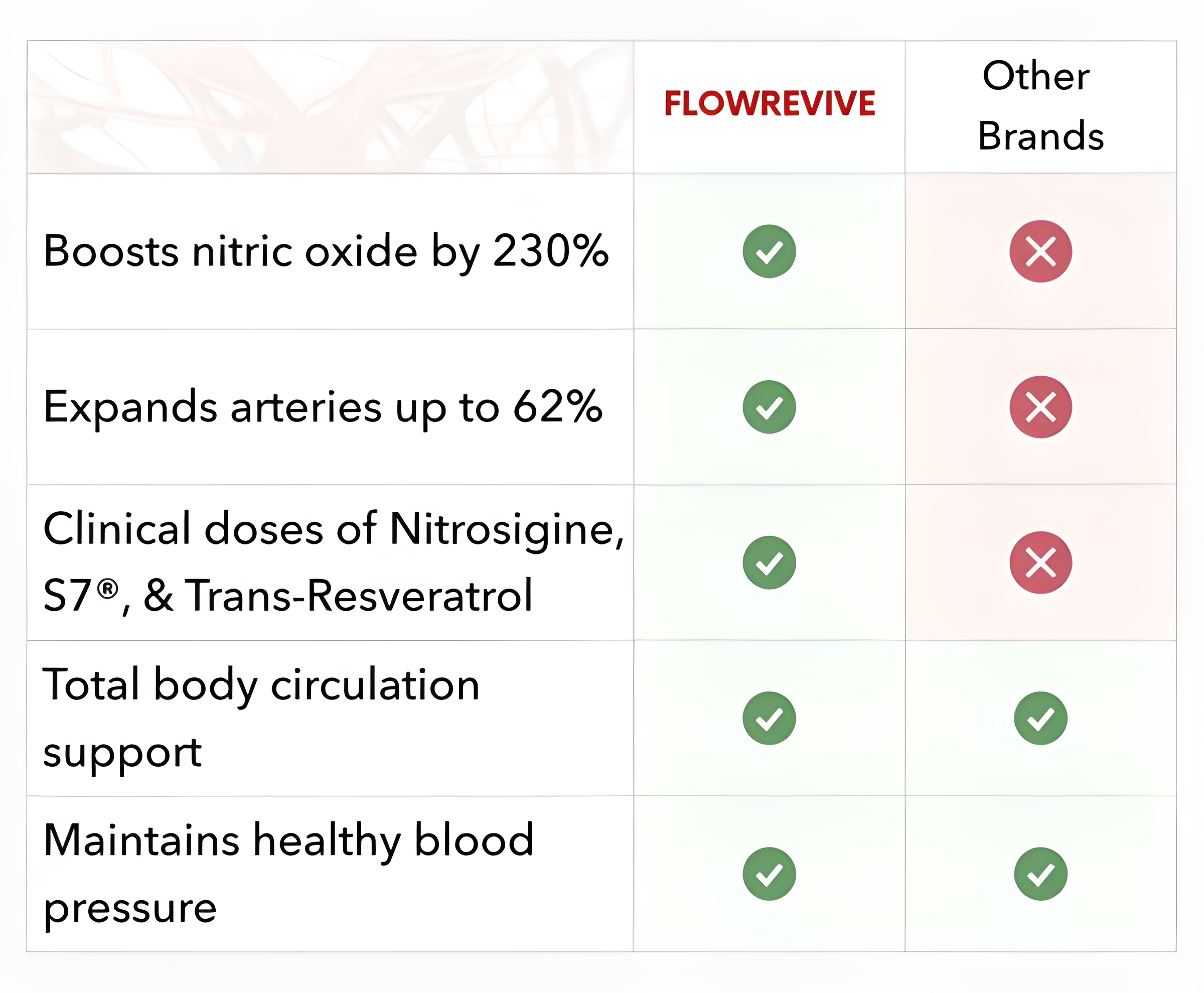Click the FLOWREVIVE brand logo
Screen dimensions: 1204x993
pyautogui.click(x=769, y=103)
